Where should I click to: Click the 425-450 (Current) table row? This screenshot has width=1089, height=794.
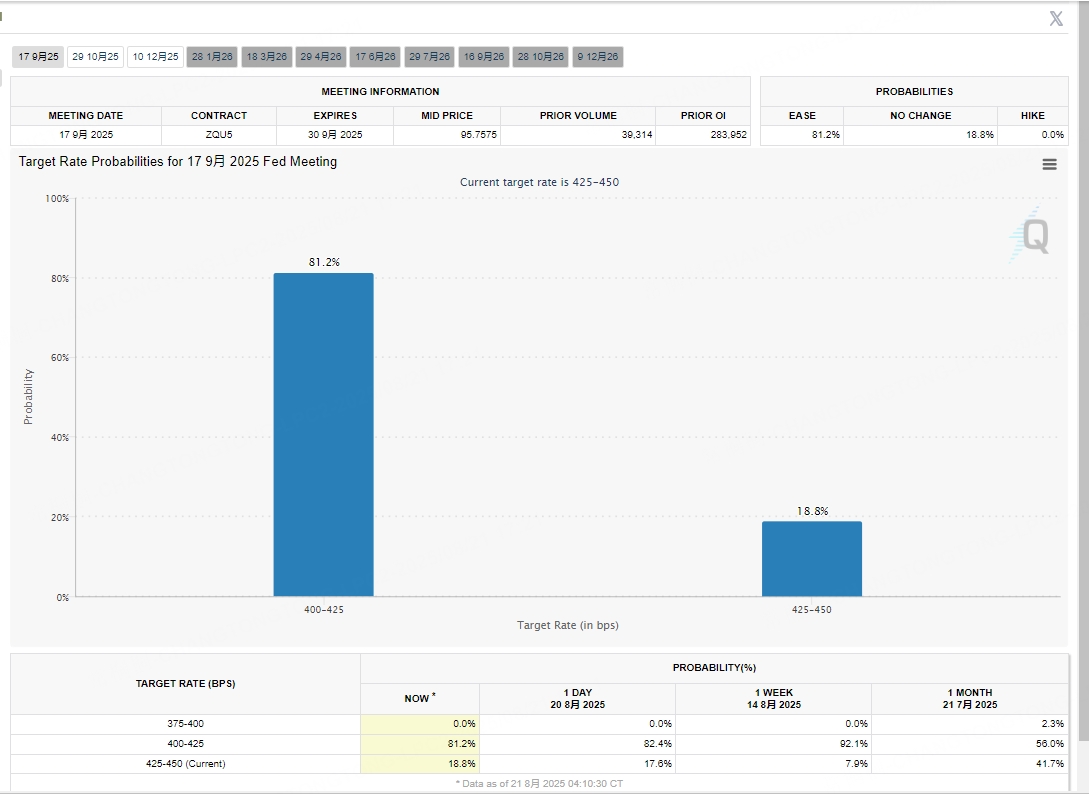(540, 764)
